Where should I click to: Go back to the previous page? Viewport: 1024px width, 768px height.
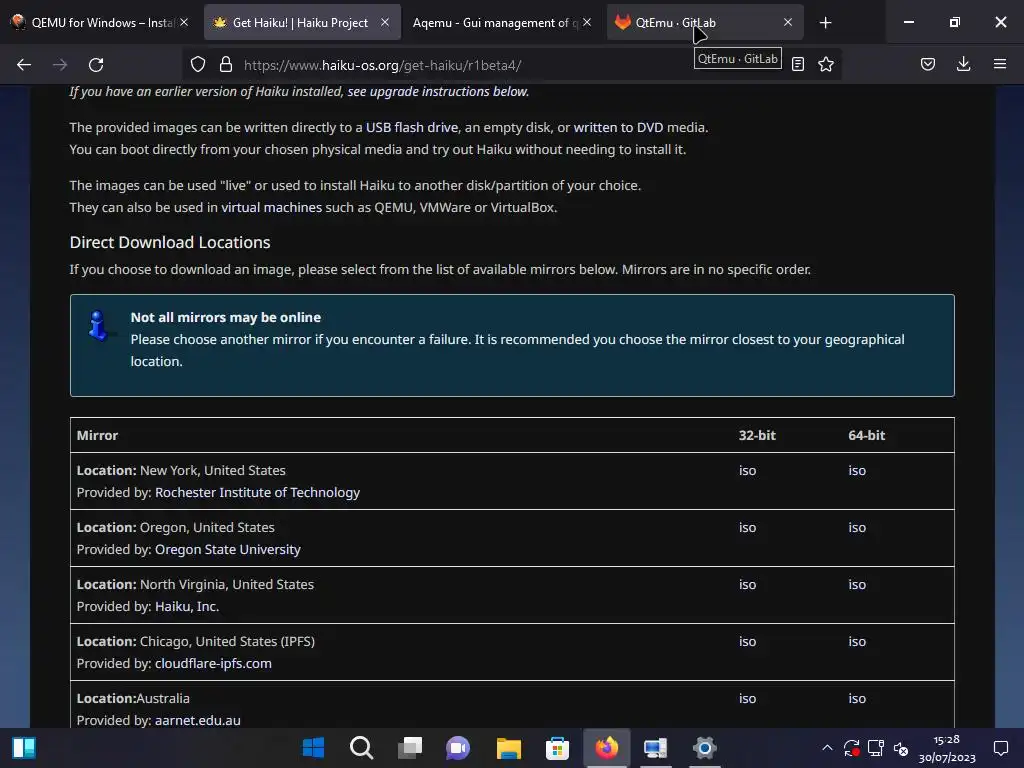tap(24, 65)
